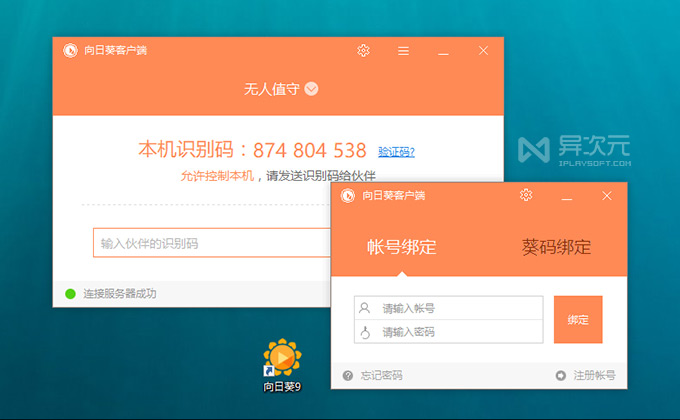The height and width of the screenshot is (420, 680).
Task: Open settings gear in main 向日葵客户端 window
Action: (363, 51)
